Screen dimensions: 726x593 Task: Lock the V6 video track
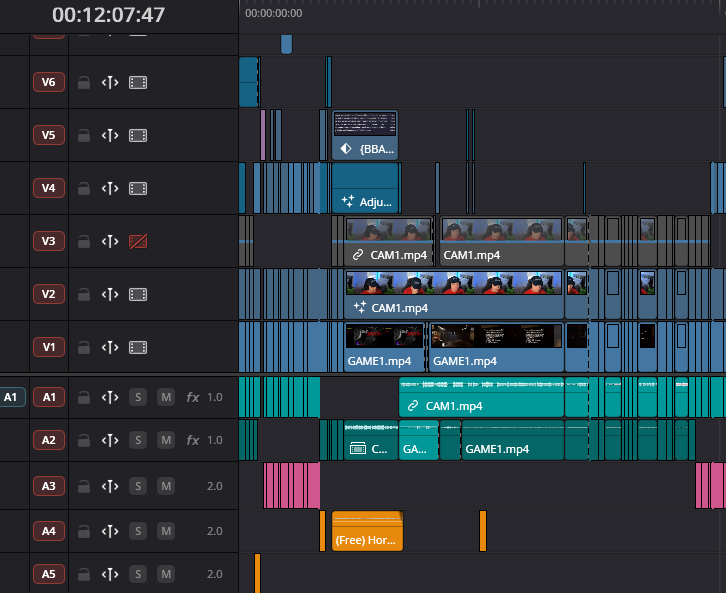(84, 83)
